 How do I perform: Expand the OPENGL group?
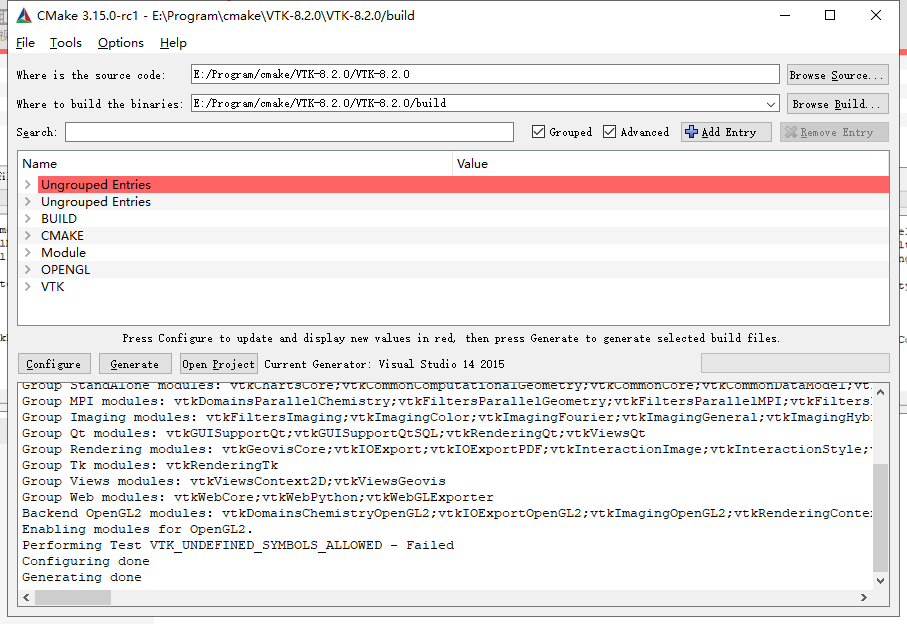27,269
